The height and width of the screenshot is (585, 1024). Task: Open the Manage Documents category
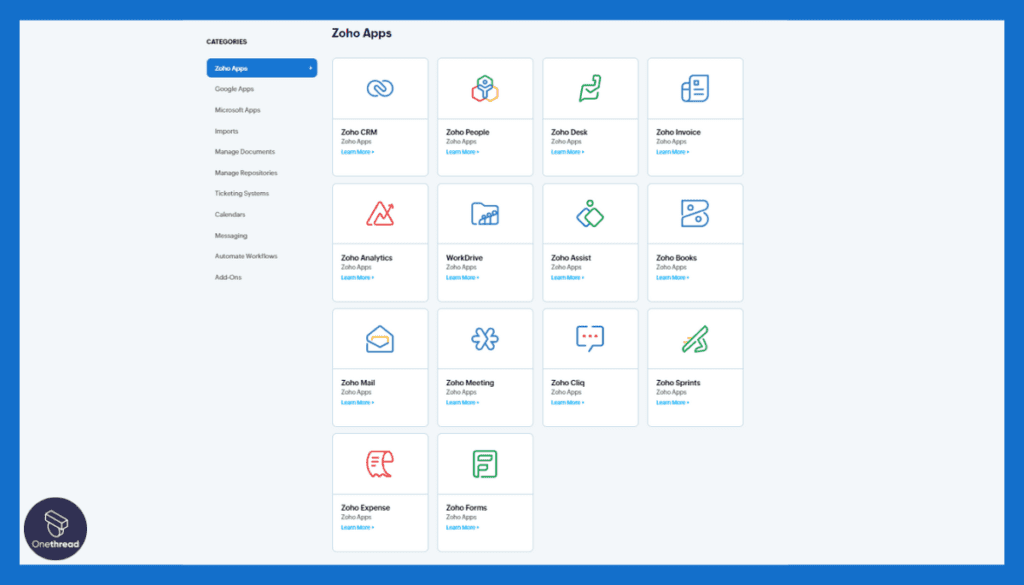pyautogui.click(x=245, y=151)
